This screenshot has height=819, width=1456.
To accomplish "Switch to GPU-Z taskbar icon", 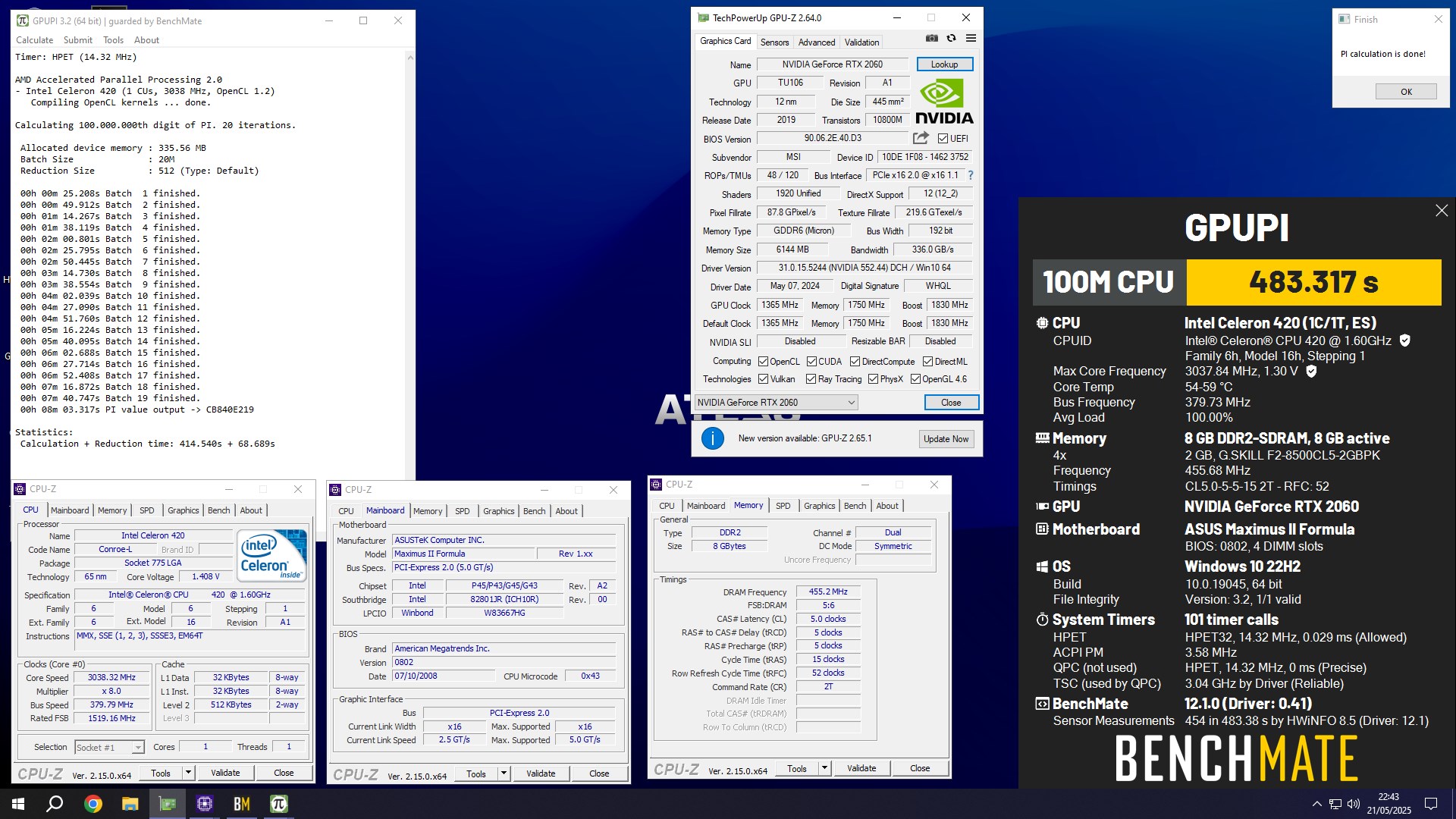I will coord(167,804).
